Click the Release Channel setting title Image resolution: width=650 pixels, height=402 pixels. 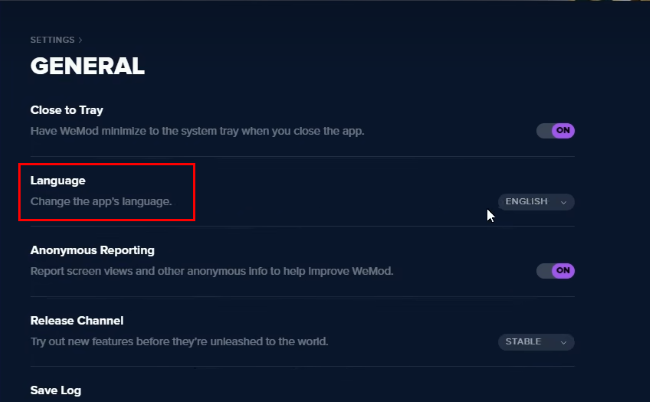coord(77,321)
